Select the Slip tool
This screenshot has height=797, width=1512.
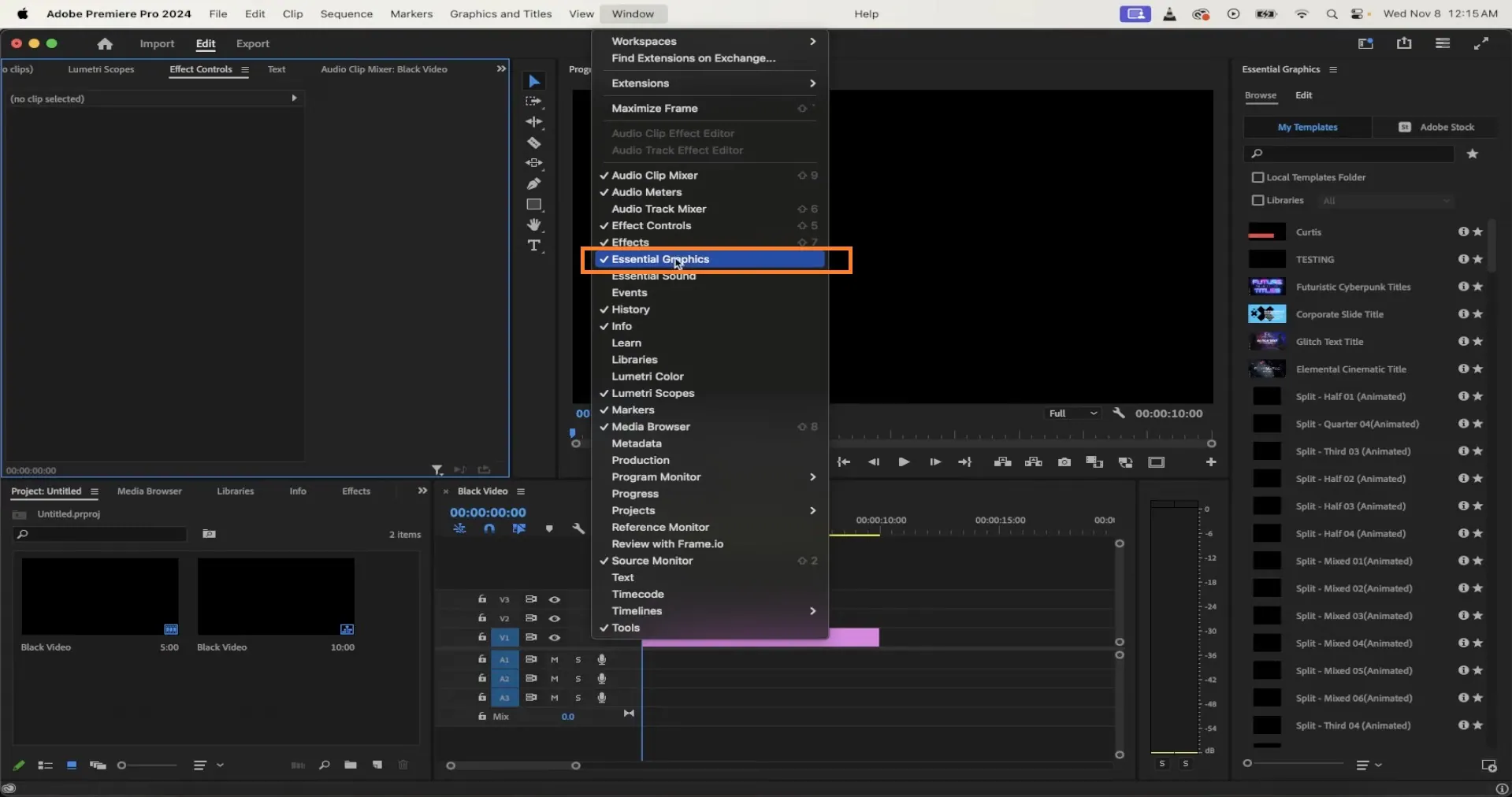(x=534, y=163)
